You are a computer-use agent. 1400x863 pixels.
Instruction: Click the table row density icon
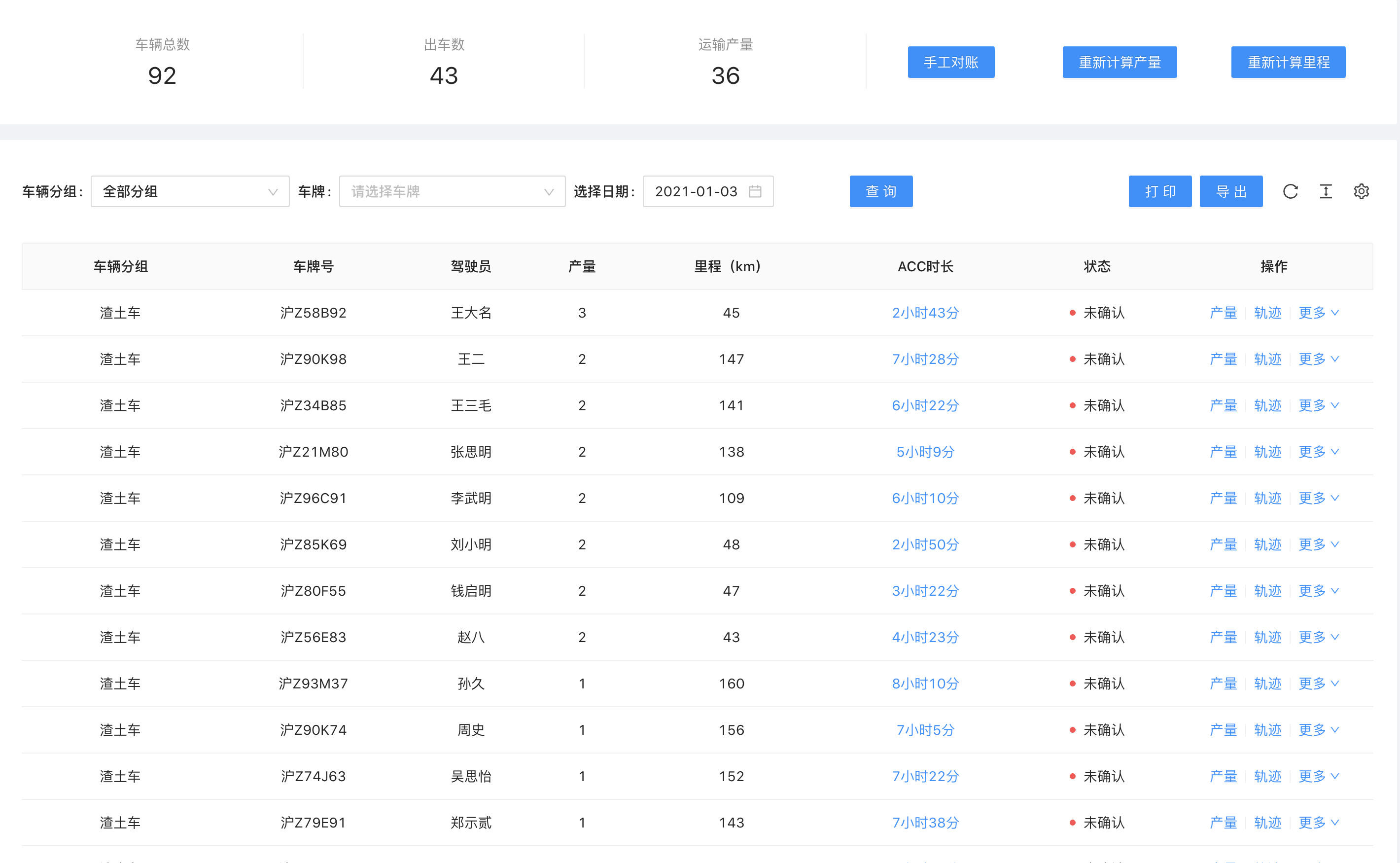[x=1326, y=191]
